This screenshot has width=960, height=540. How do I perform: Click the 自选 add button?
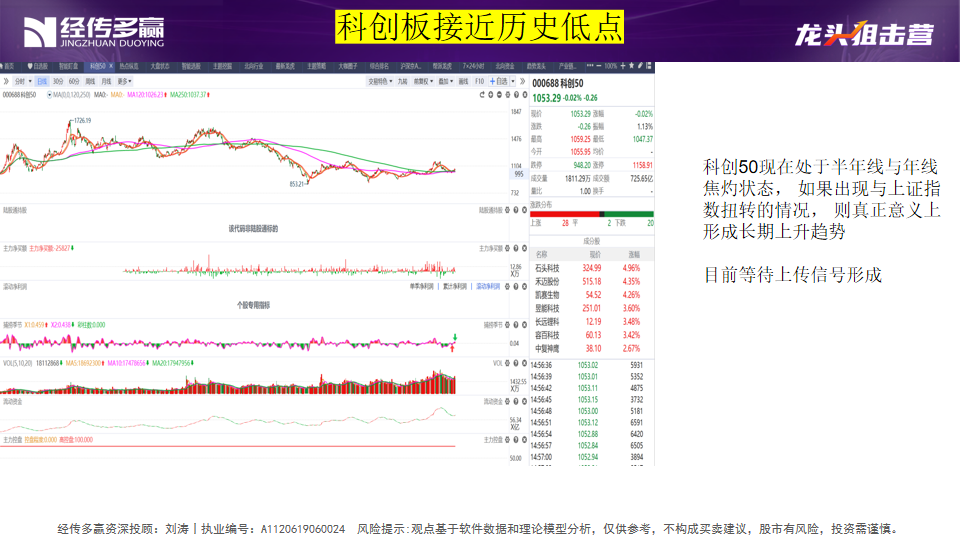click(x=499, y=81)
